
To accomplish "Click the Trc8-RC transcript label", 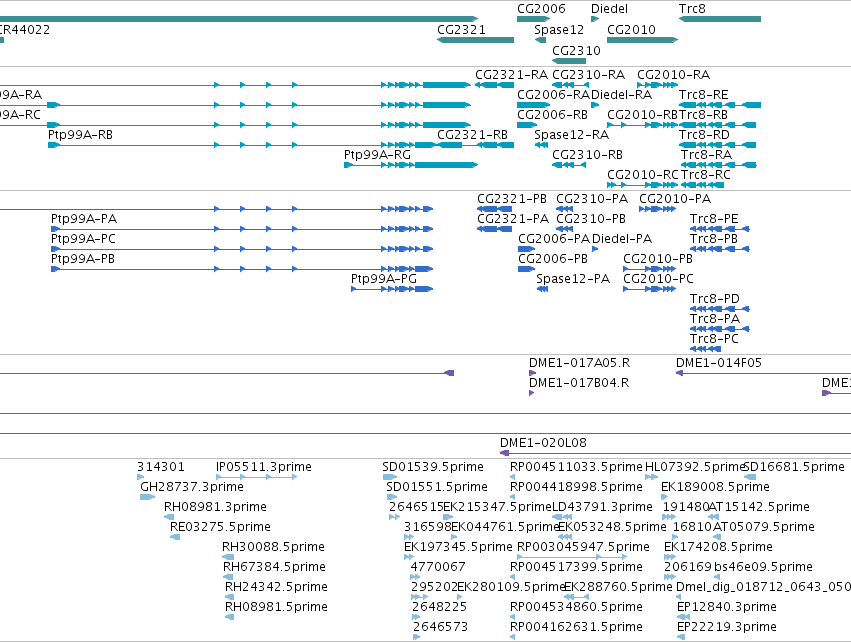I will [x=706, y=175].
